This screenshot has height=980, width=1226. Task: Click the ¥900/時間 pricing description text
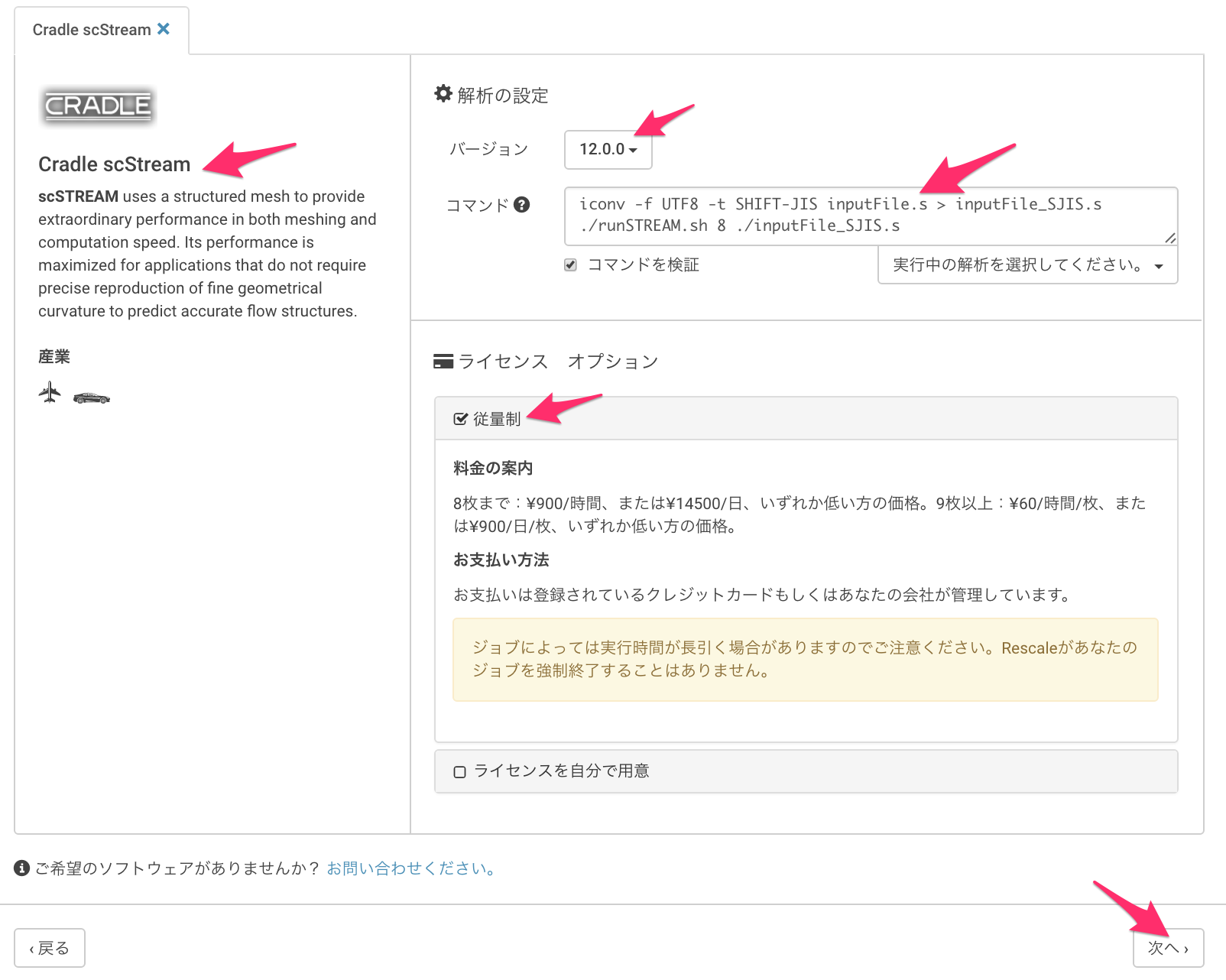tap(799, 514)
